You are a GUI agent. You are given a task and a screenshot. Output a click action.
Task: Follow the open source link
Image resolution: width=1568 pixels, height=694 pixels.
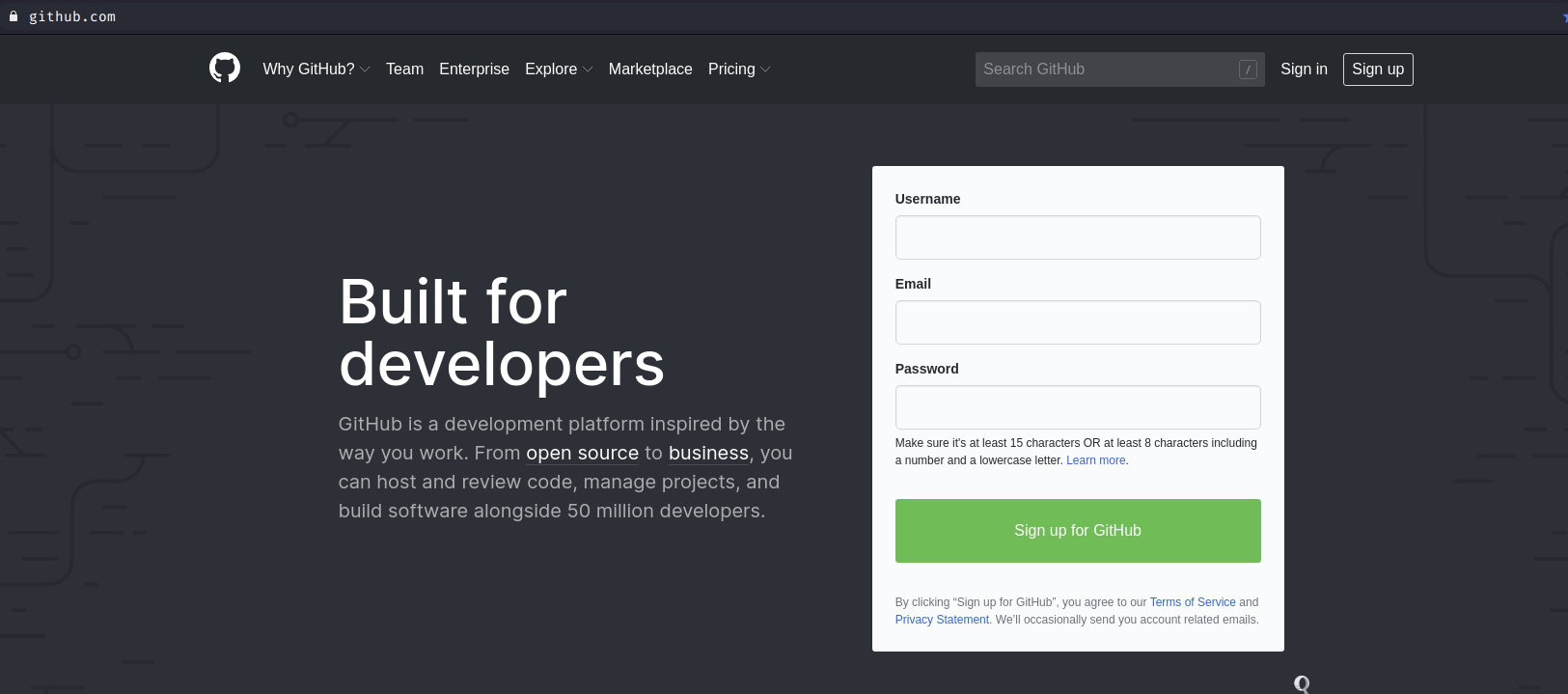582,453
